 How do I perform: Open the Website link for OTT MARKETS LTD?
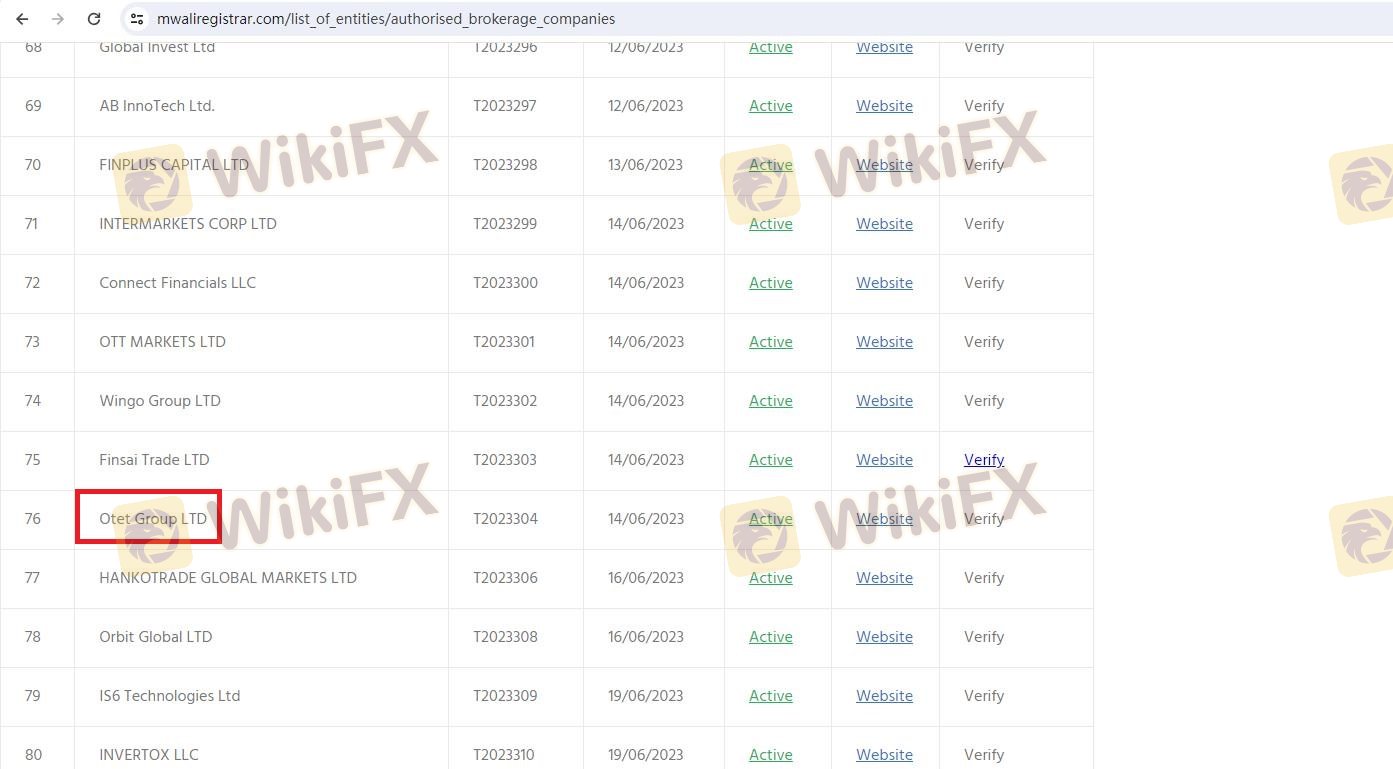pos(884,342)
